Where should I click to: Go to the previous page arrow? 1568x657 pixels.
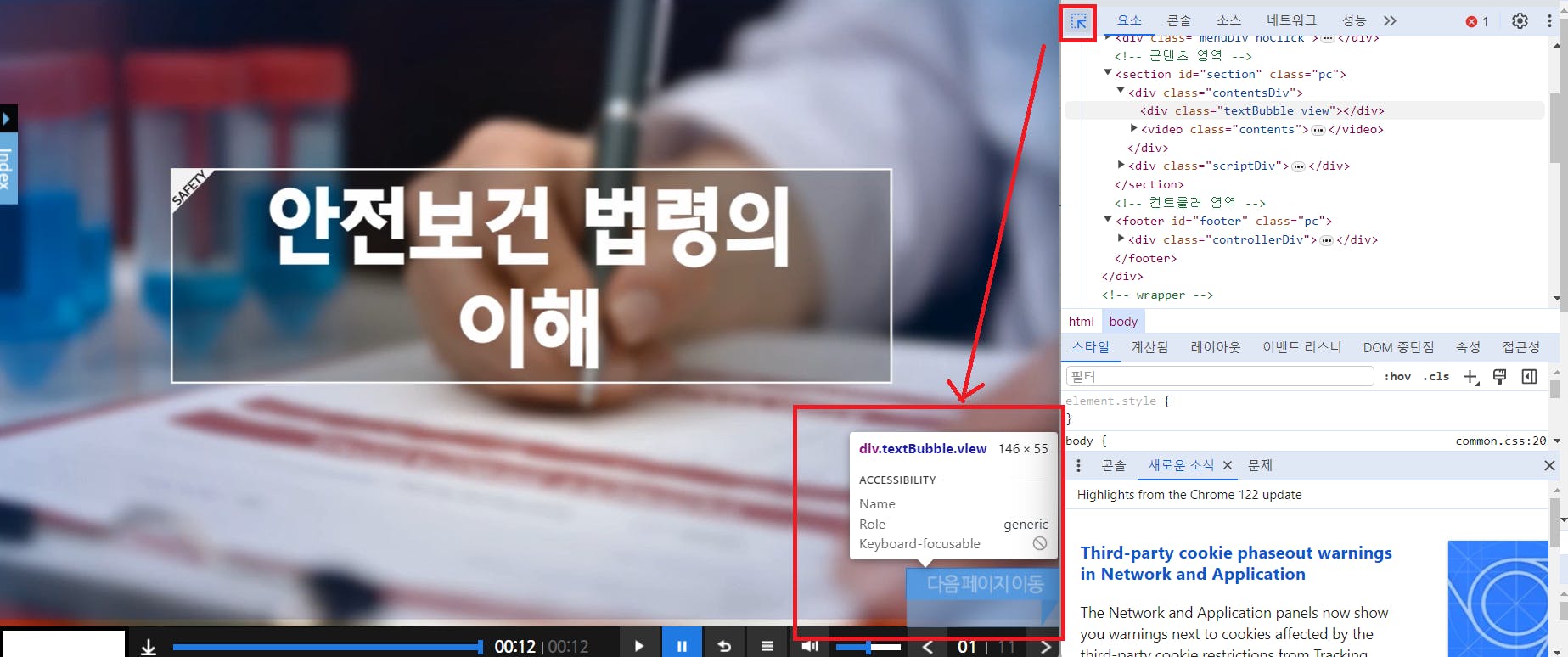click(928, 647)
